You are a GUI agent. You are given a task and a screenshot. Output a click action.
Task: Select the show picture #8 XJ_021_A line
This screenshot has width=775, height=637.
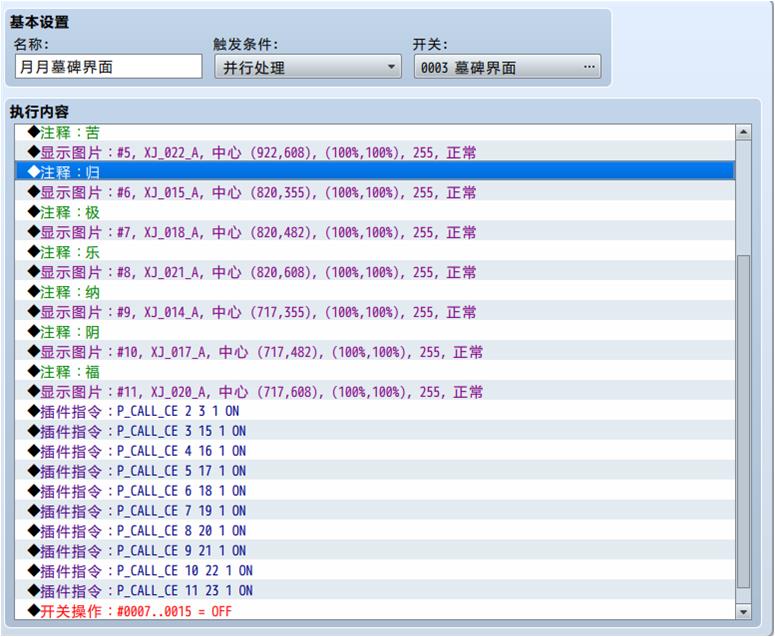click(375, 272)
